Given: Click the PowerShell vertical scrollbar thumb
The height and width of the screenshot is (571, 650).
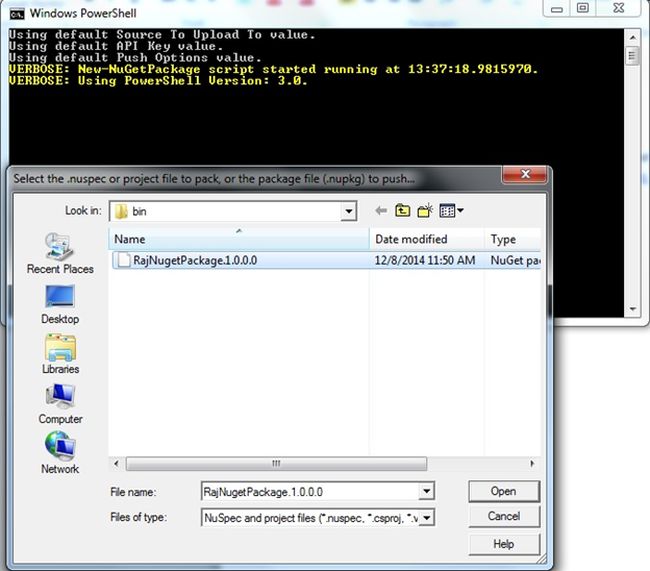Looking at the screenshot, I should 632,55.
